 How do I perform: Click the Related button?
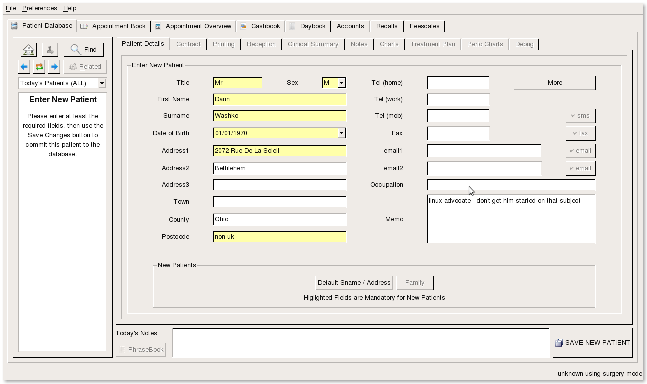85,66
